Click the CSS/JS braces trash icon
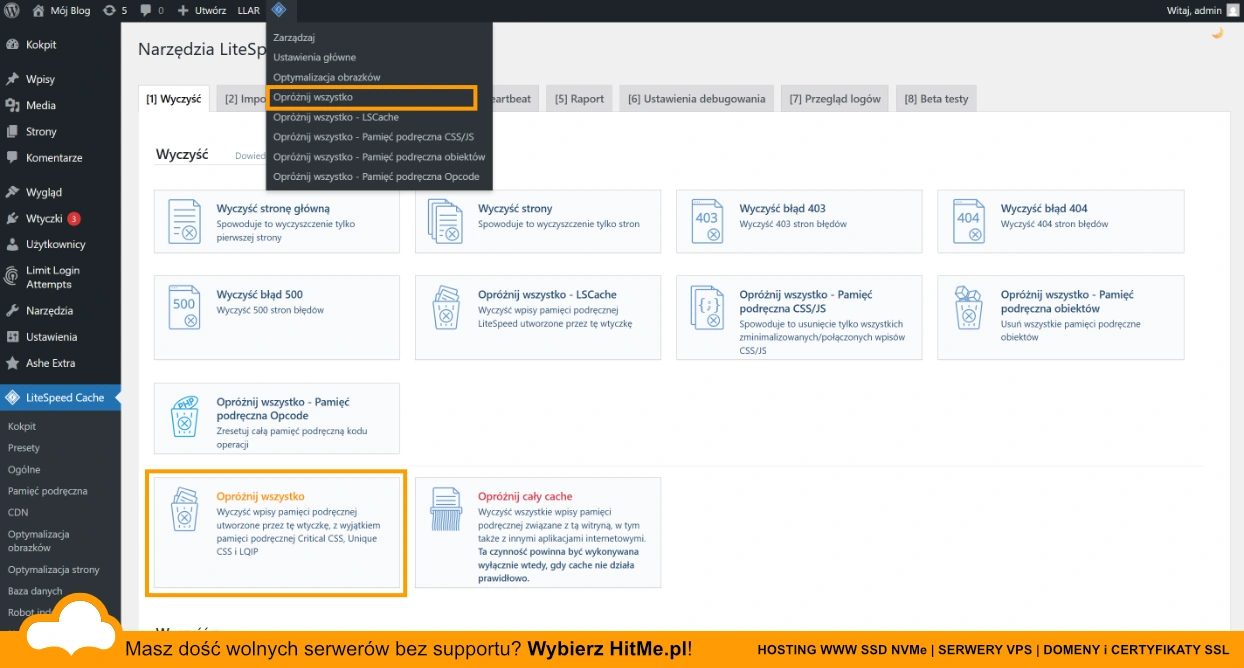The width and height of the screenshot is (1244, 668). (707, 308)
